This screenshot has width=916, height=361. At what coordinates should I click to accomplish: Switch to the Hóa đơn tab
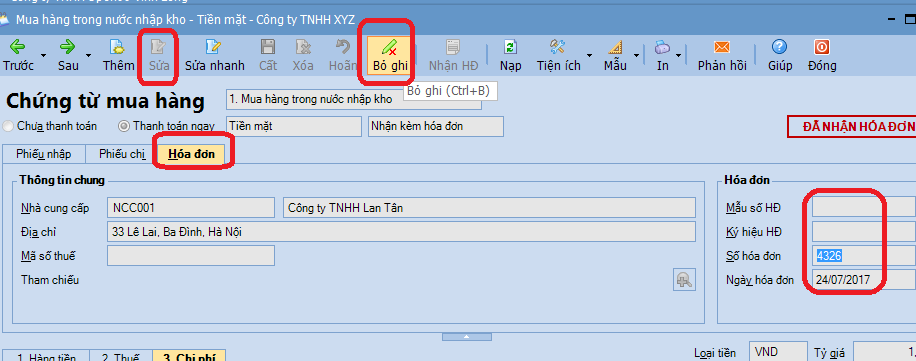tap(192, 154)
